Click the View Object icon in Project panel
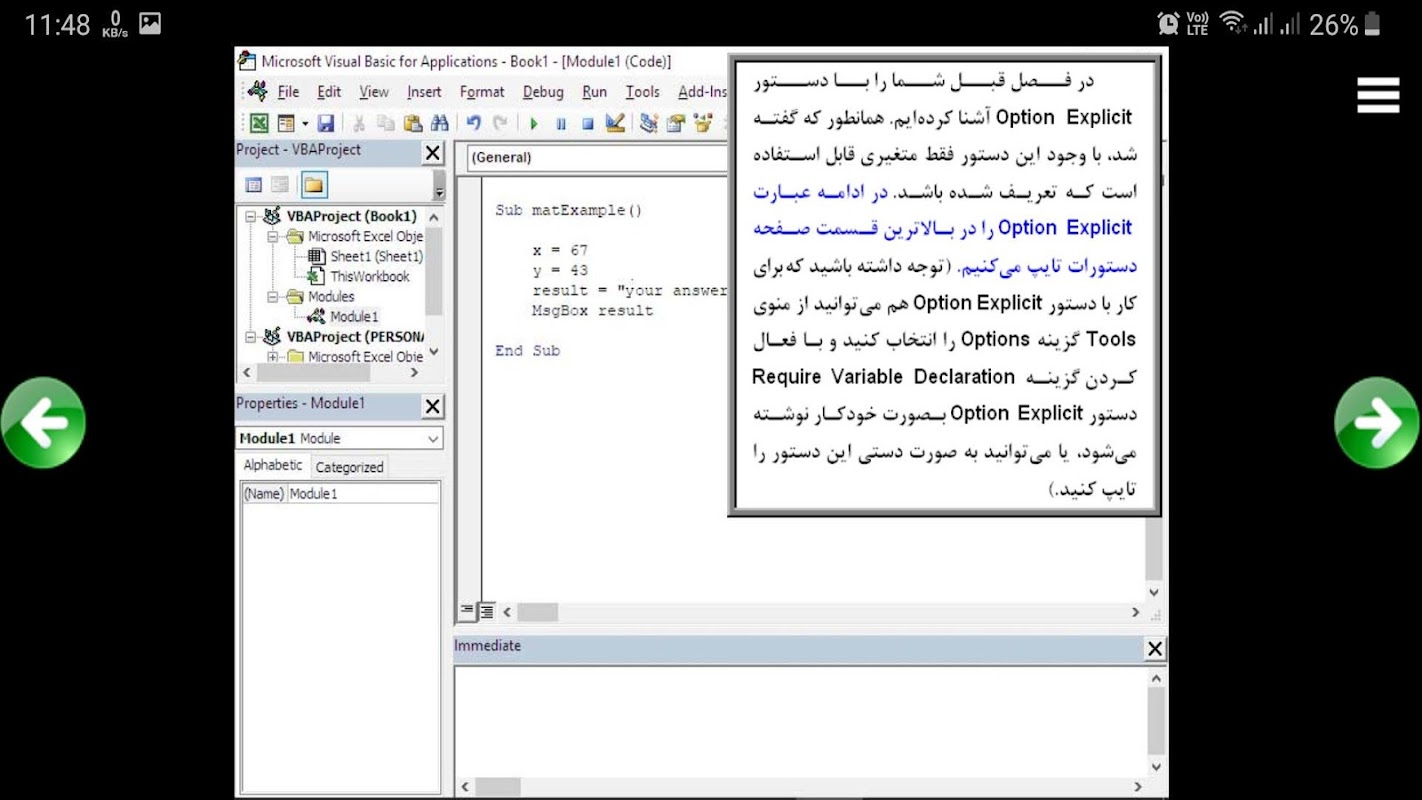The image size is (1422, 800). pos(280,185)
